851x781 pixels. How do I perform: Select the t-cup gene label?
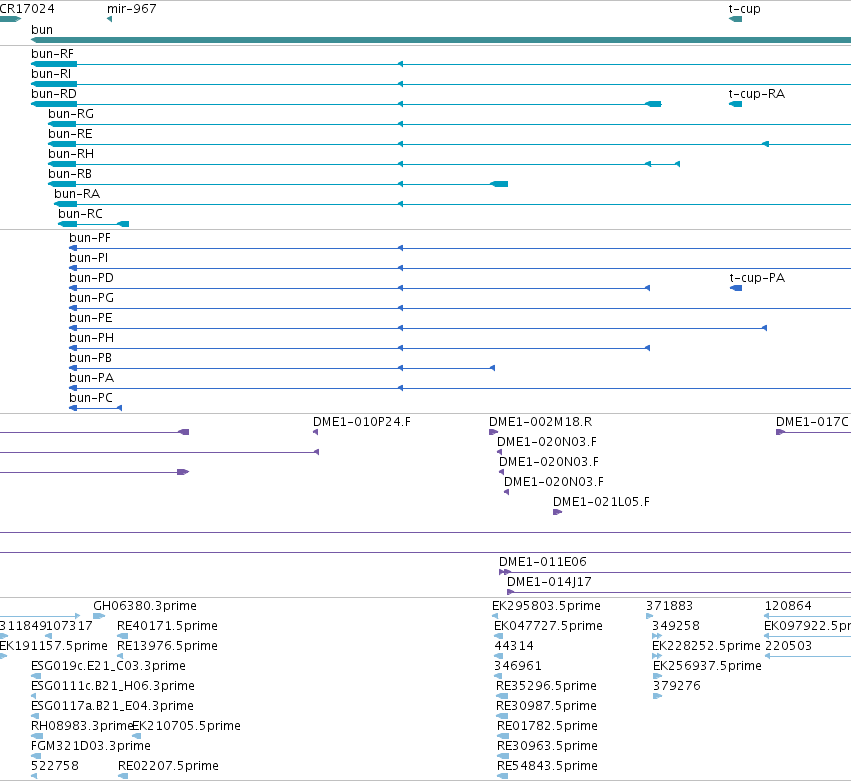[744, 9]
